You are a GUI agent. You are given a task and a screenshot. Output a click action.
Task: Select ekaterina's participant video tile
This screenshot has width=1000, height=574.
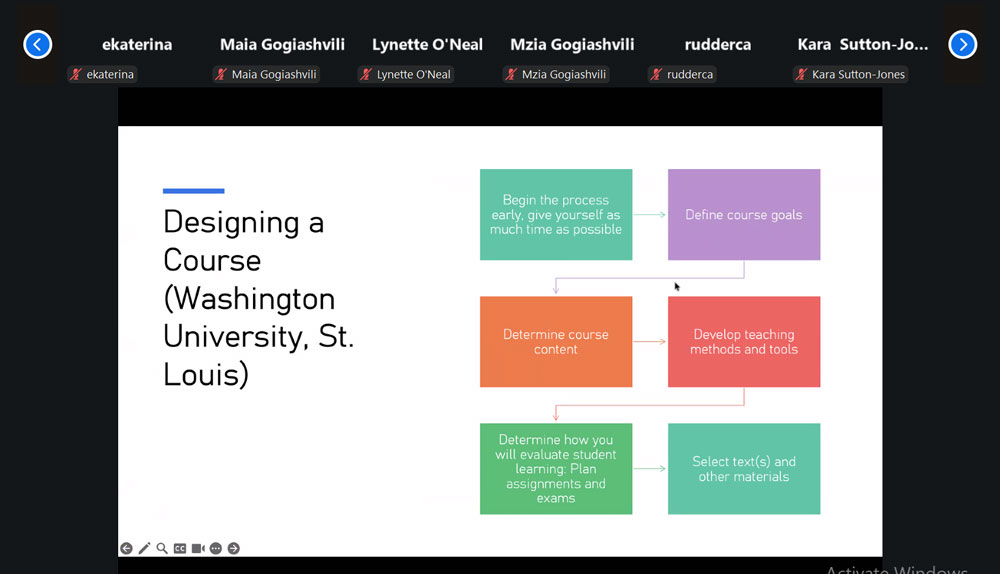click(x=137, y=44)
